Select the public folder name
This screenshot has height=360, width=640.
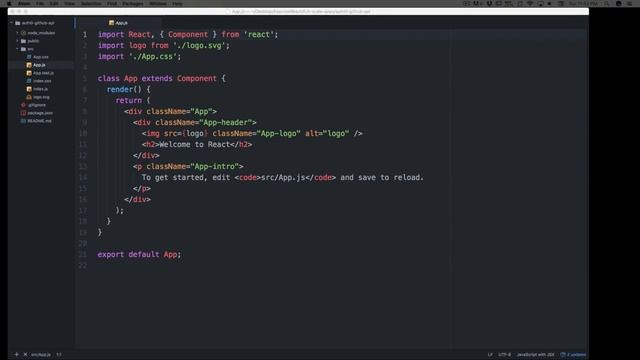[33, 41]
